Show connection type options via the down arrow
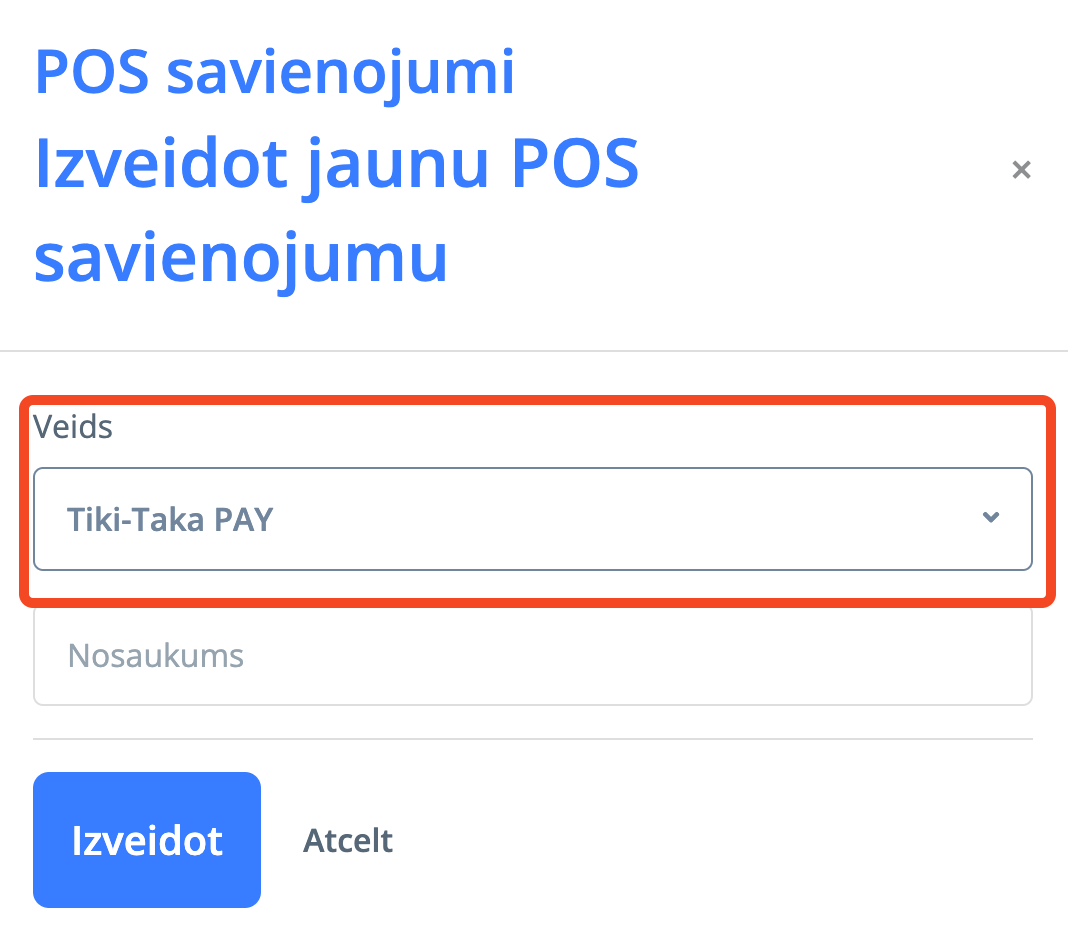The width and height of the screenshot is (1068, 948). 991,518
